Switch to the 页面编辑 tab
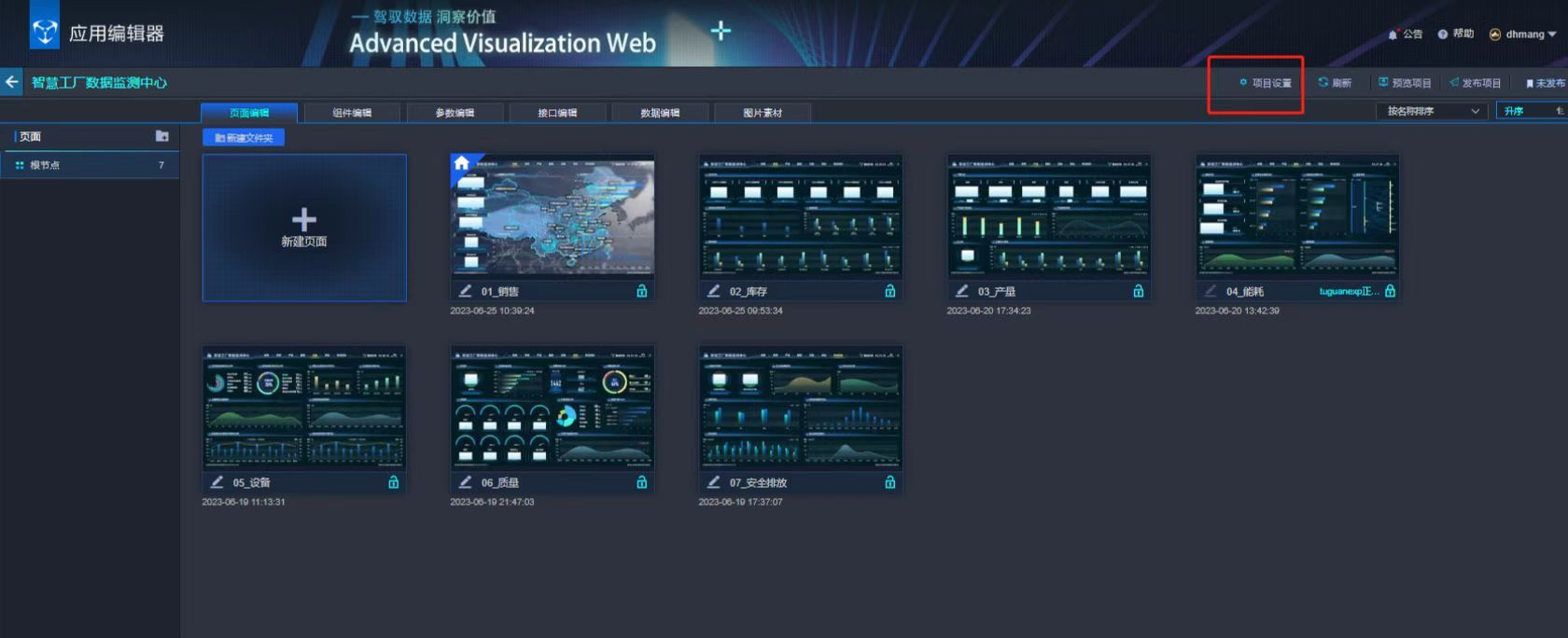Image resolution: width=1568 pixels, height=638 pixels. [x=249, y=113]
